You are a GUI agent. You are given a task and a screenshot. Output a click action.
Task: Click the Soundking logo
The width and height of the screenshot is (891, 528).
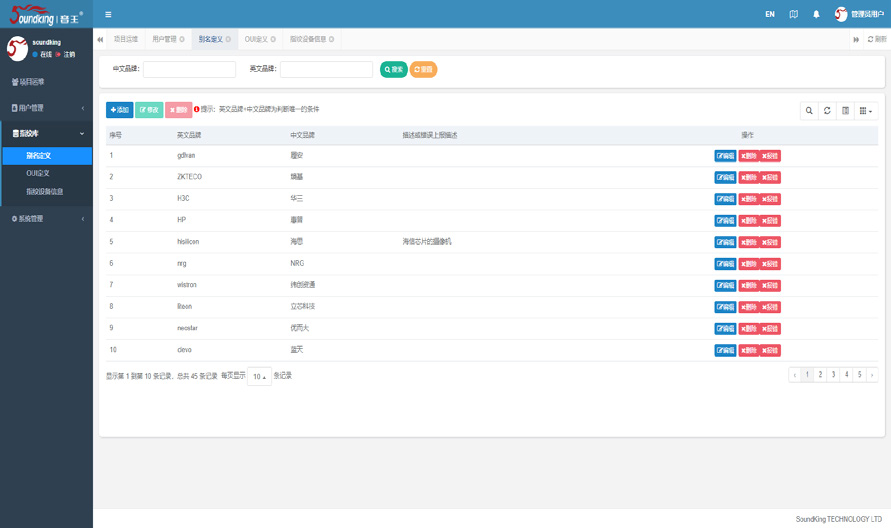[46, 14]
